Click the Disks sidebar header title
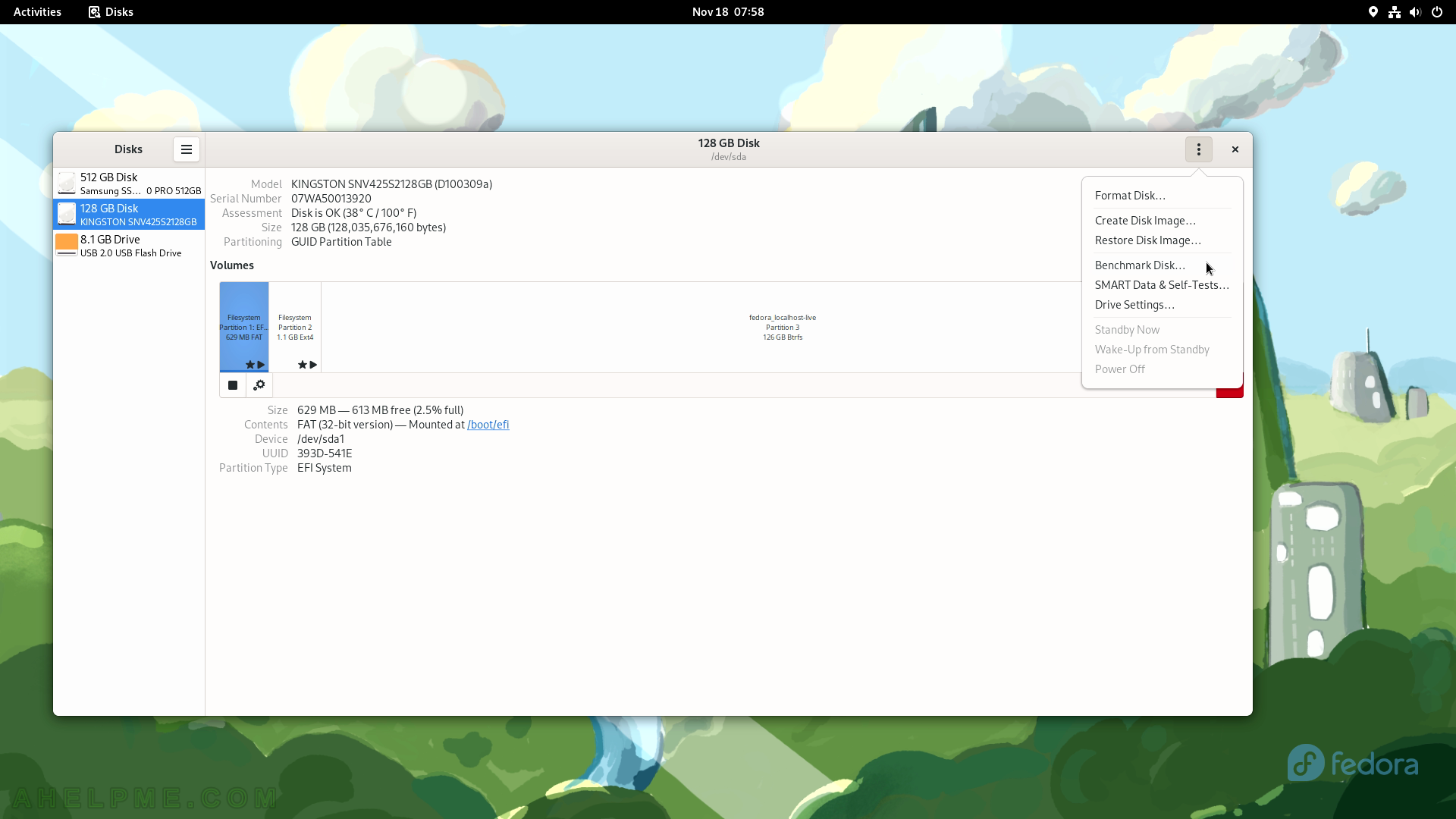 click(x=128, y=149)
